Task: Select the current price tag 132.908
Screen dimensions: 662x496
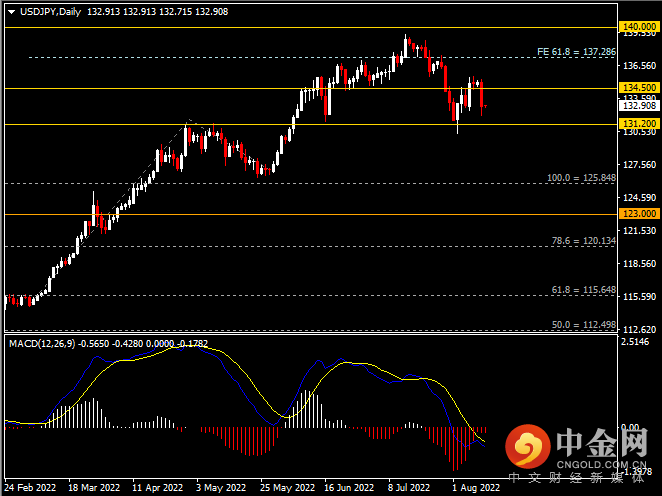Action: (639, 106)
